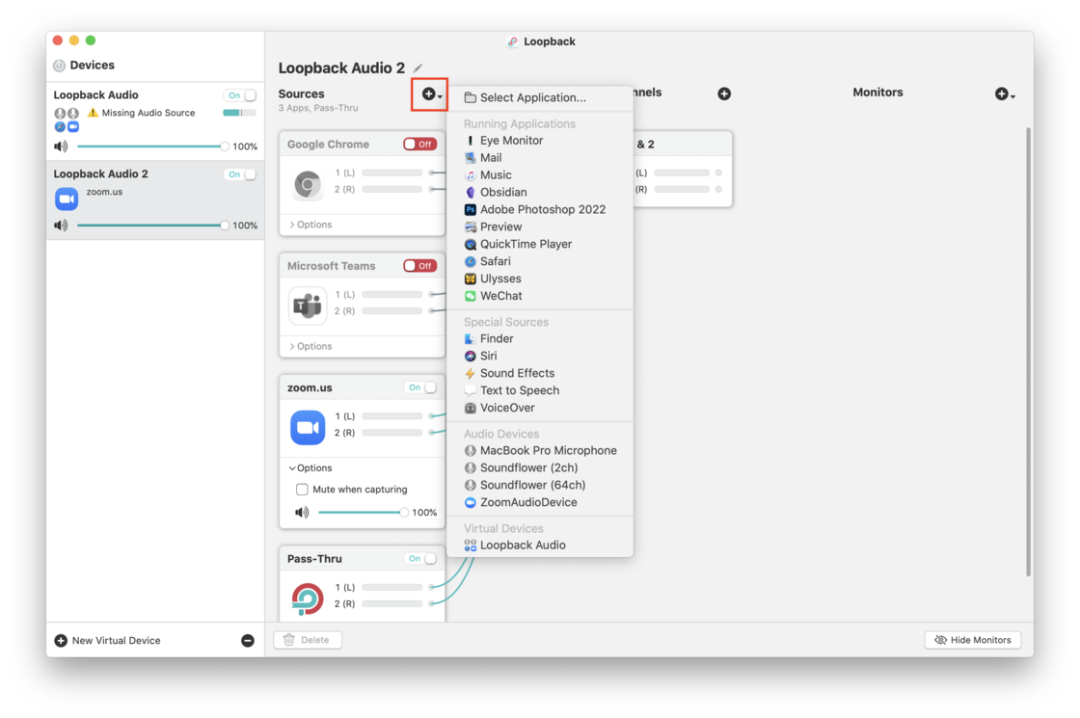Click the Missing Audio Source warning icon
The width and height of the screenshot is (1080, 718).
(x=93, y=112)
